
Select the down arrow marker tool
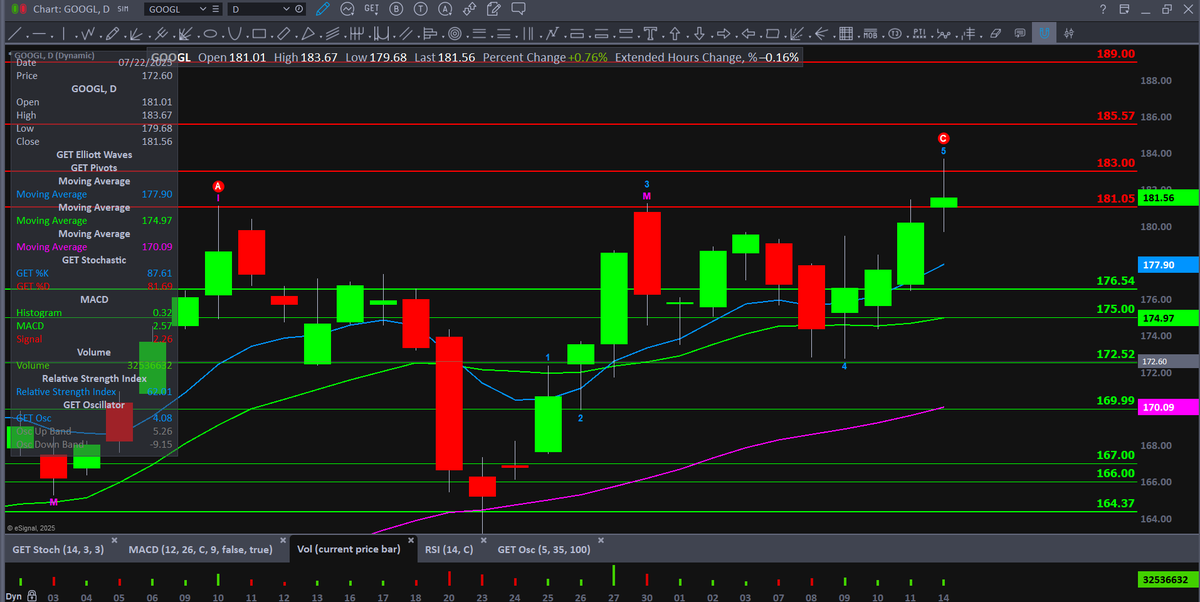click(699, 34)
